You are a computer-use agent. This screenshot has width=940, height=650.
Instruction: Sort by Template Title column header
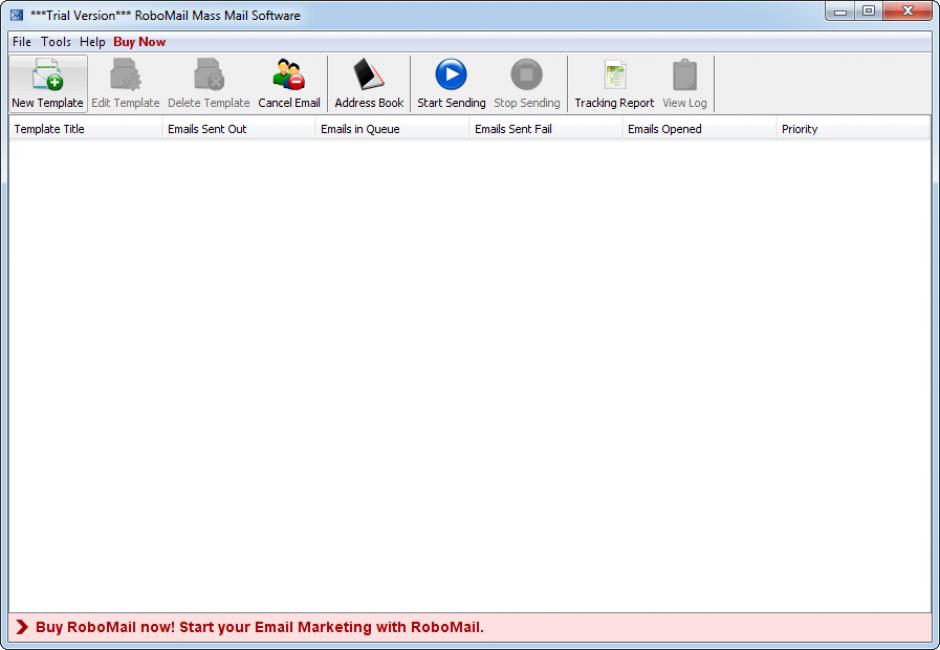click(x=50, y=129)
